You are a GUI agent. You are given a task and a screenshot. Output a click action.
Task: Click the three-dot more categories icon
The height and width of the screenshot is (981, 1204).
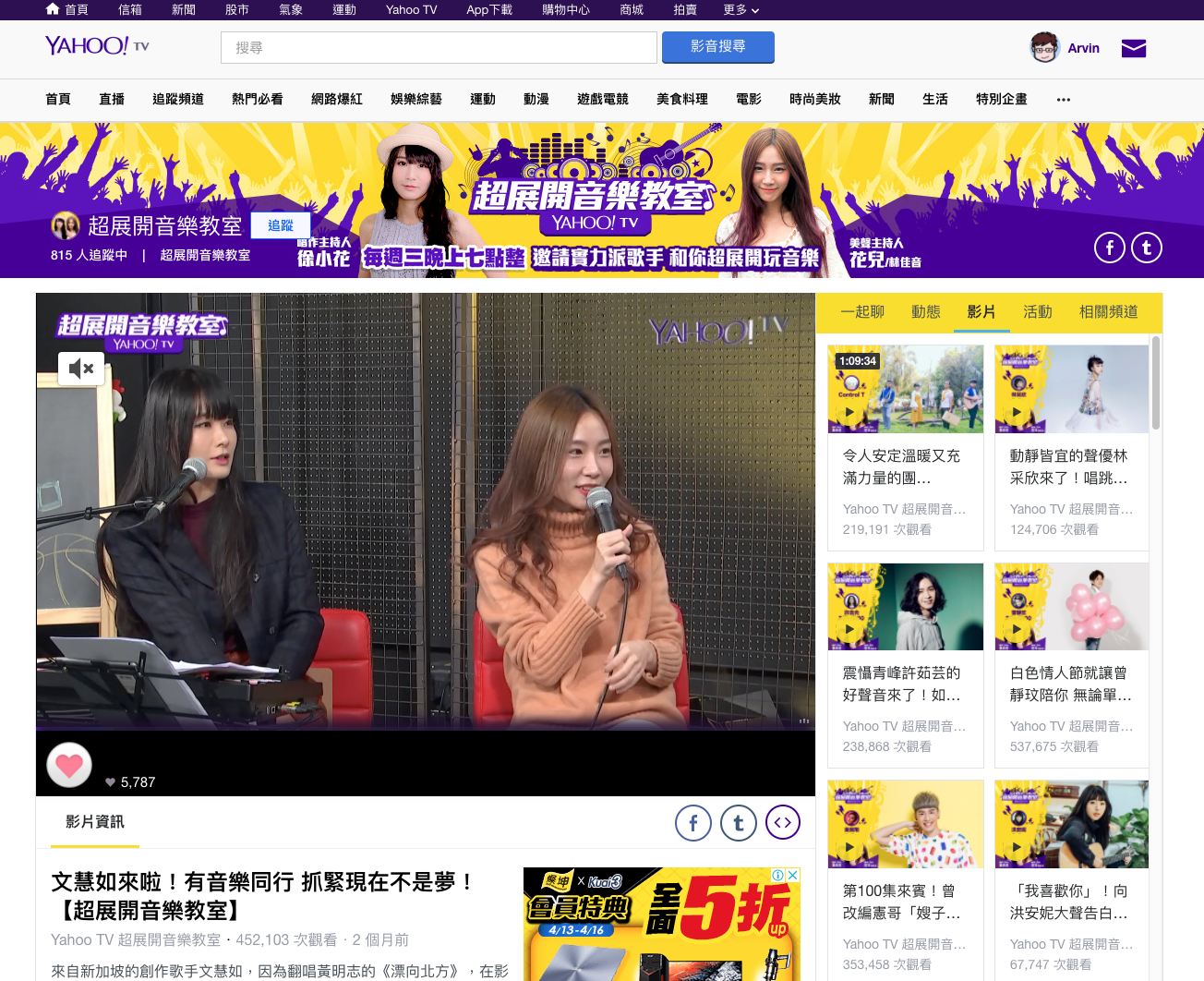(1064, 100)
